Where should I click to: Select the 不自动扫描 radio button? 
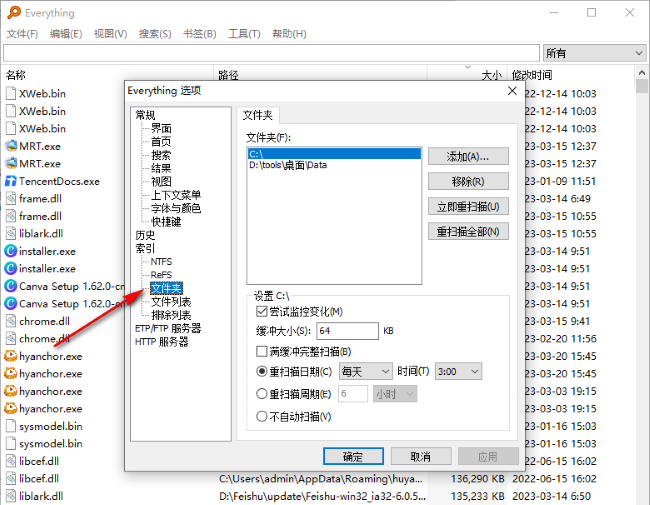[262, 416]
